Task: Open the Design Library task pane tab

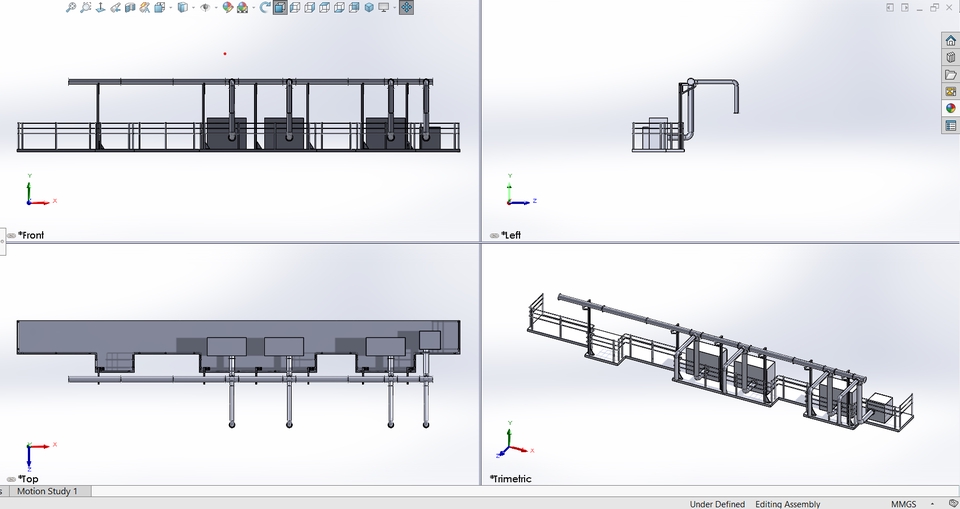Action: [x=950, y=58]
